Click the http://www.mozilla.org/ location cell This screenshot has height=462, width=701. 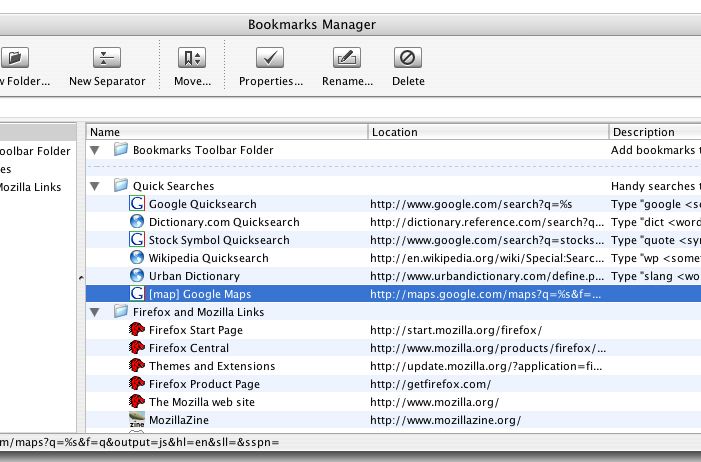coord(435,402)
